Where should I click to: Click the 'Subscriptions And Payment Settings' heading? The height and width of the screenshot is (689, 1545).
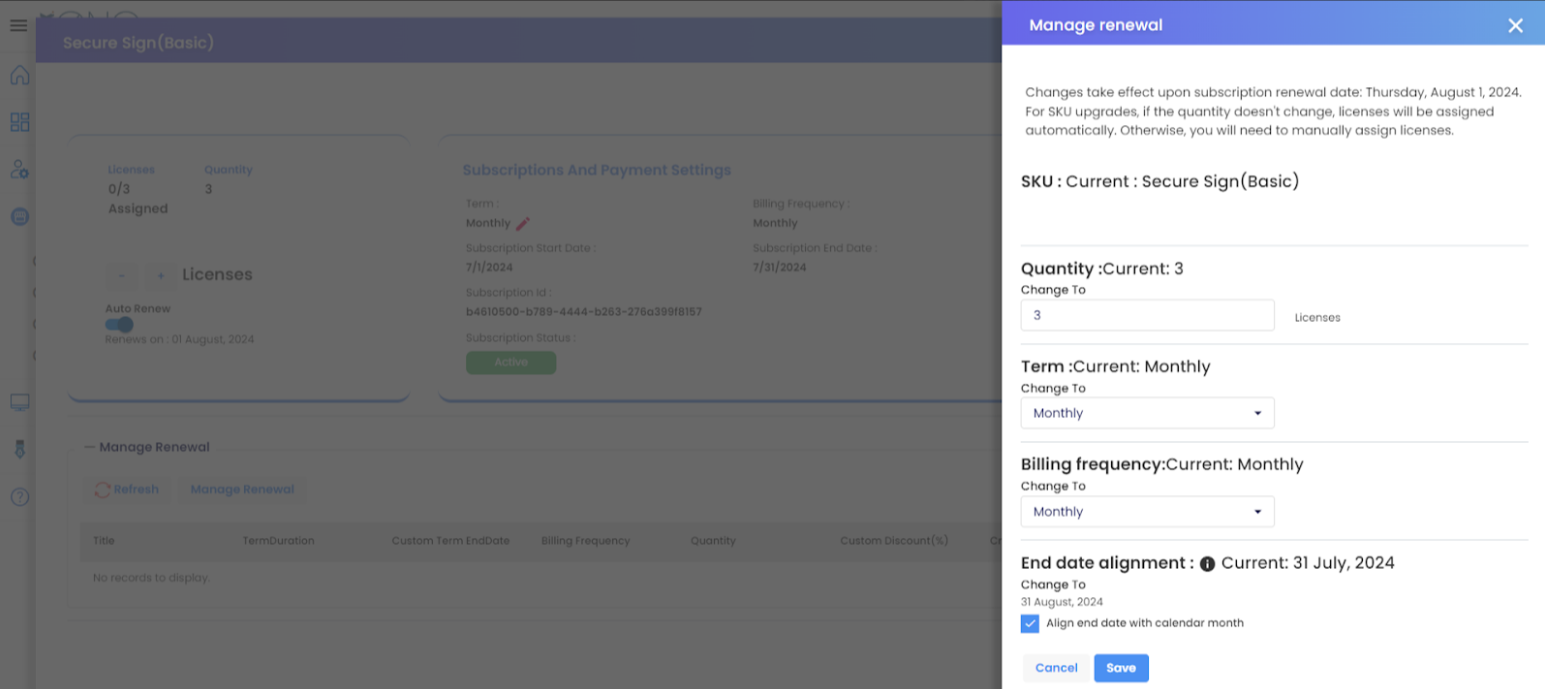coord(597,170)
